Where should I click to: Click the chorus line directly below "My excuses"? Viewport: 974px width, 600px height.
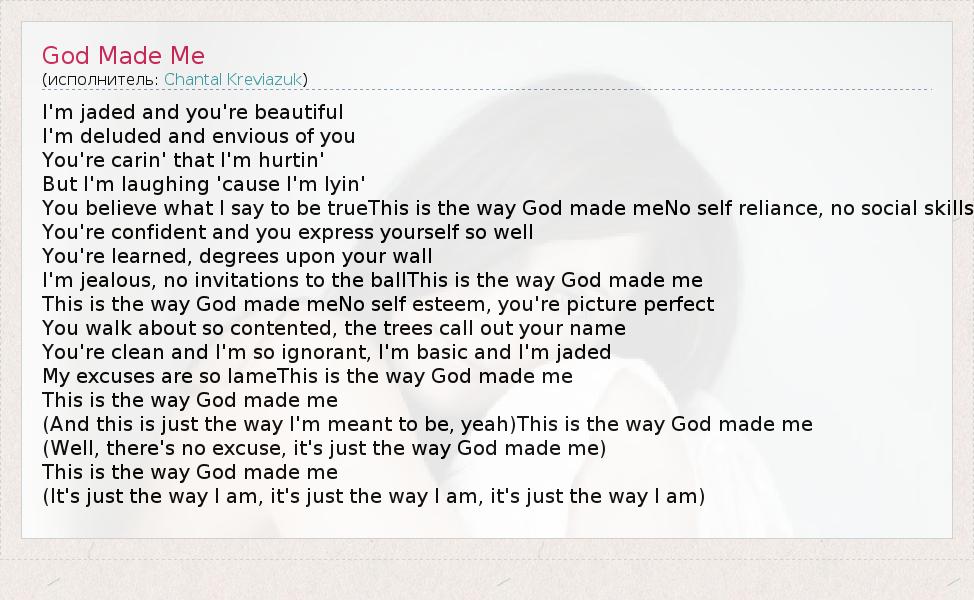[x=190, y=400]
